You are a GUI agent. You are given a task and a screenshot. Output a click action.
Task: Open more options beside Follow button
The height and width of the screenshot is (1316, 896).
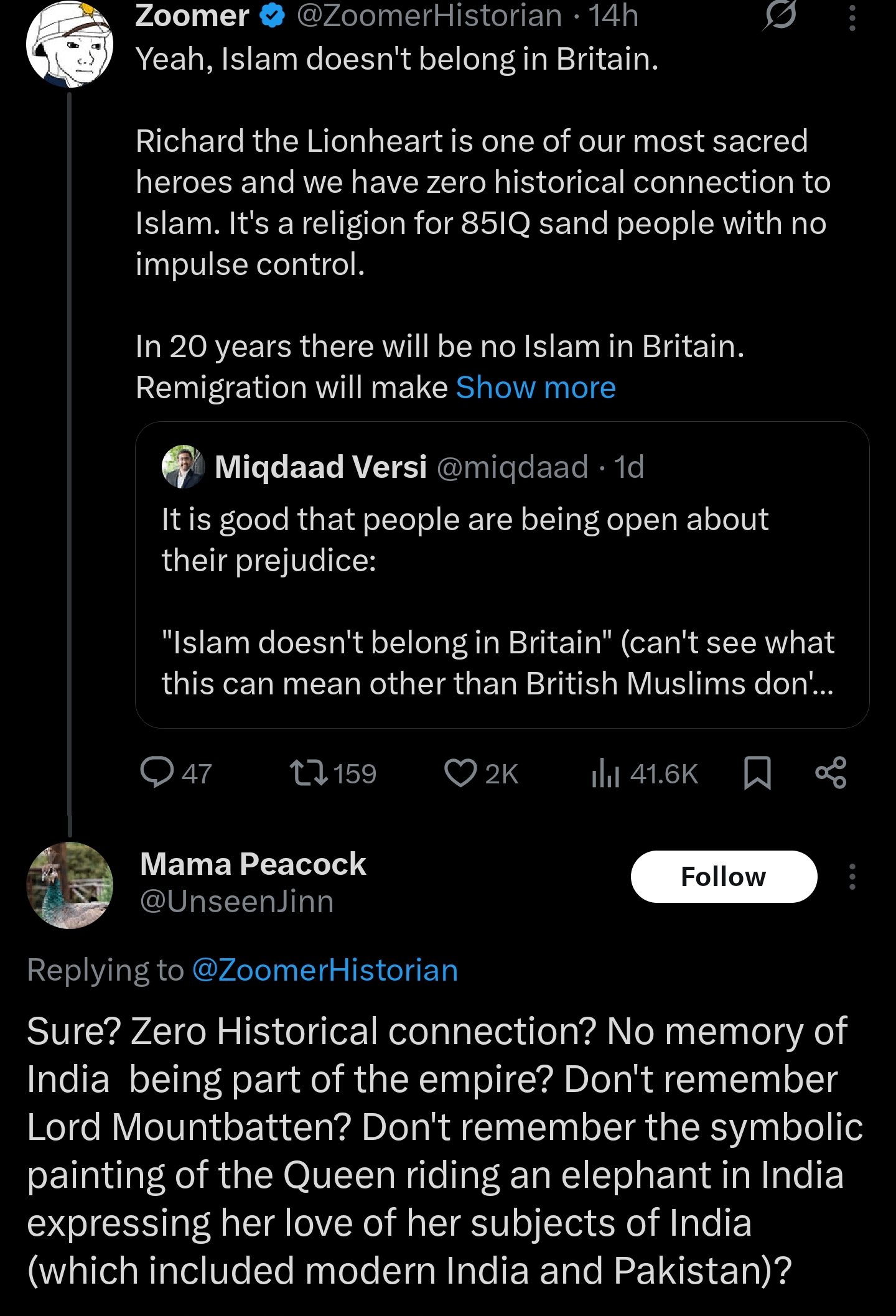click(x=852, y=876)
